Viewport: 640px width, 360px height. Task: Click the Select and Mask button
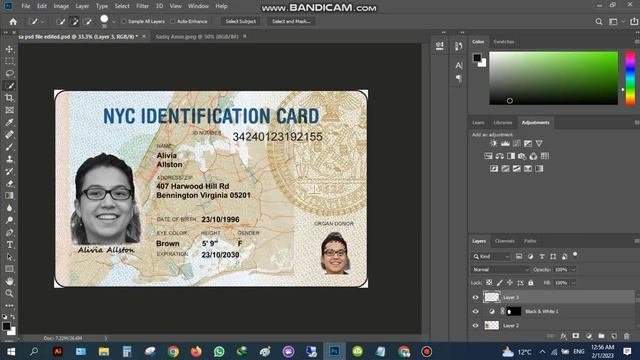pyautogui.click(x=291, y=22)
